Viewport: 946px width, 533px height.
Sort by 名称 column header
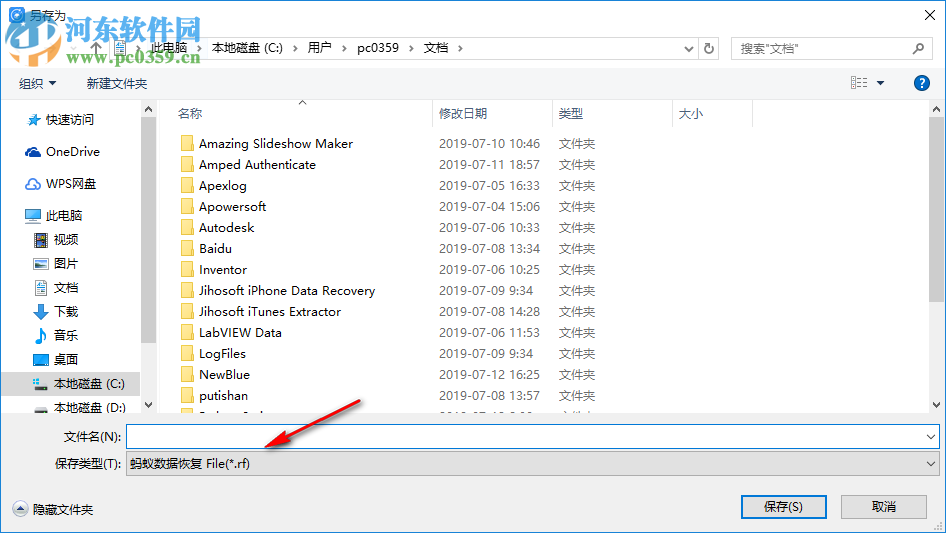[189, 113]
